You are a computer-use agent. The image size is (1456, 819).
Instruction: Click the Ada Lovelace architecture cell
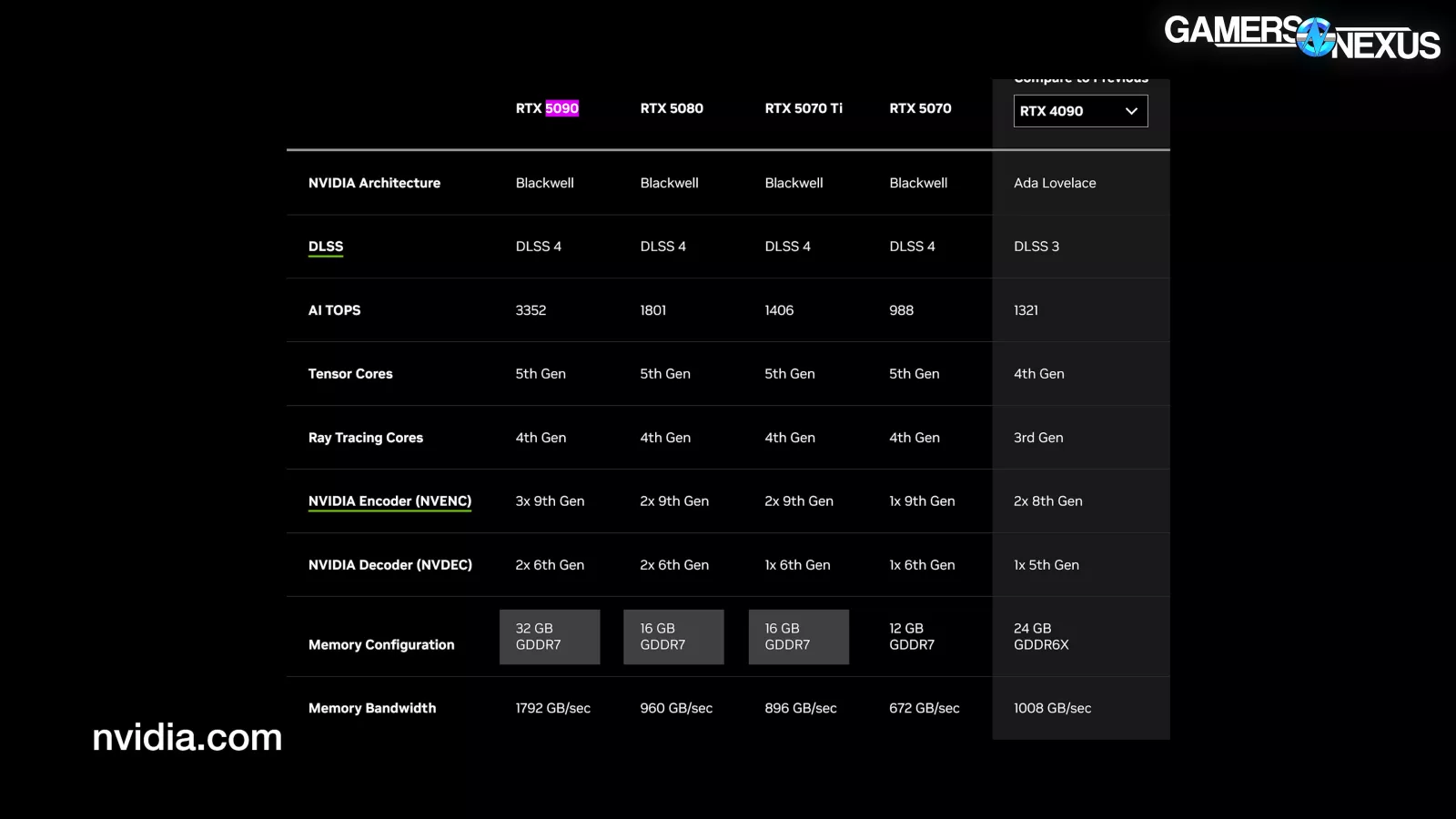point(1055,183)
